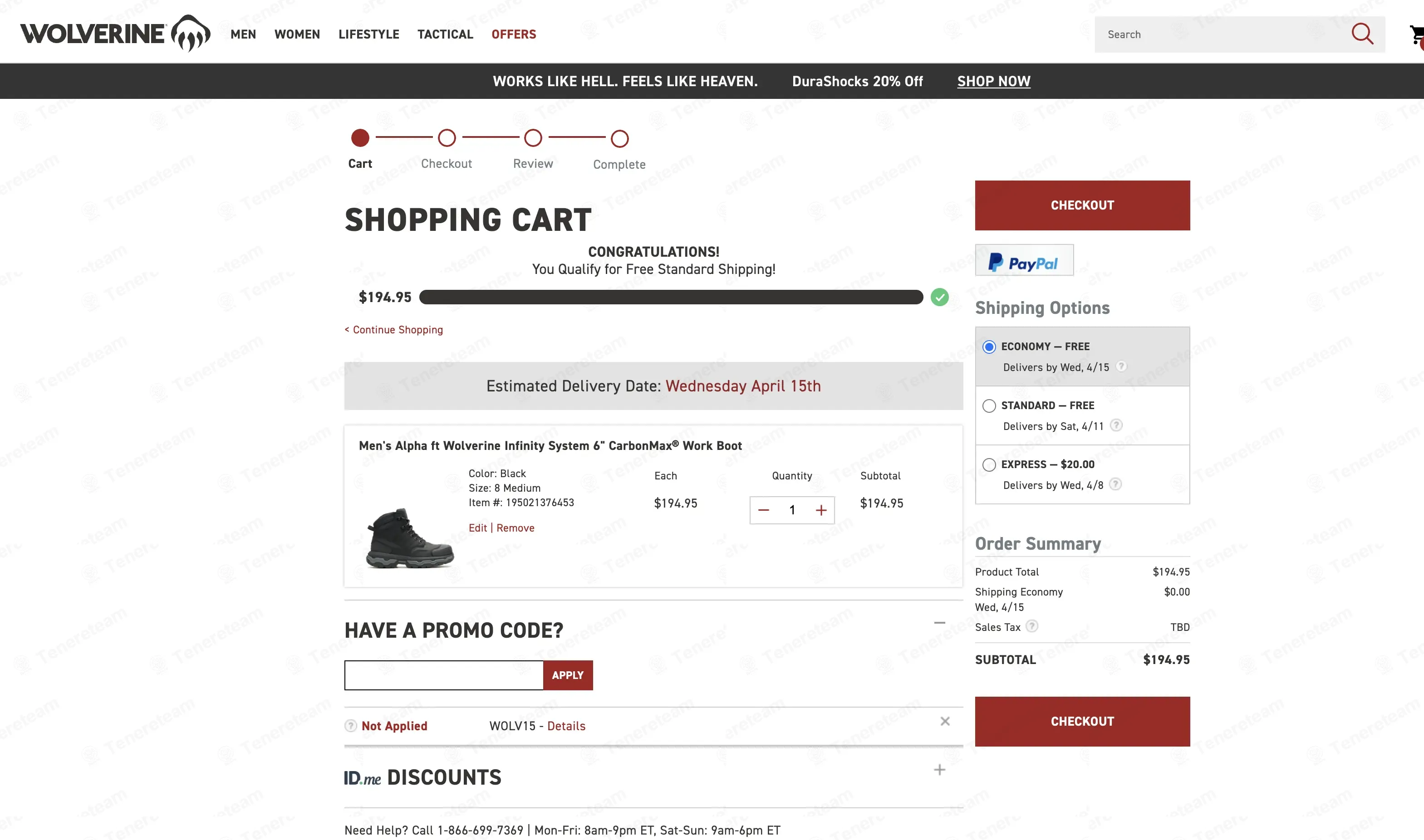Click the top Checkout button
Screen dimensions: 1424x840
point(1082,205)
